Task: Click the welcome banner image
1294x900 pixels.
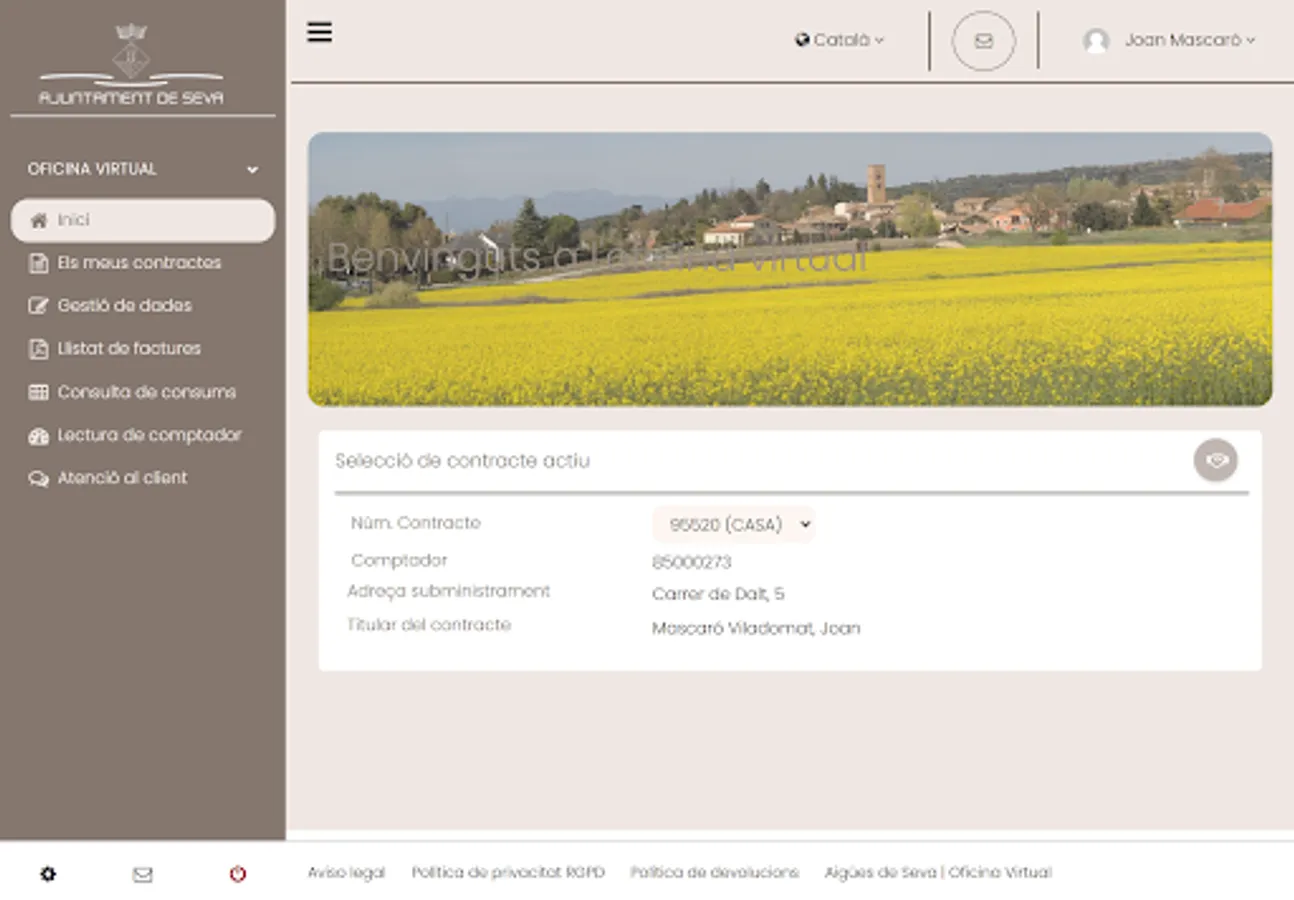Action: pyautogui.click(x=790, y=269)
